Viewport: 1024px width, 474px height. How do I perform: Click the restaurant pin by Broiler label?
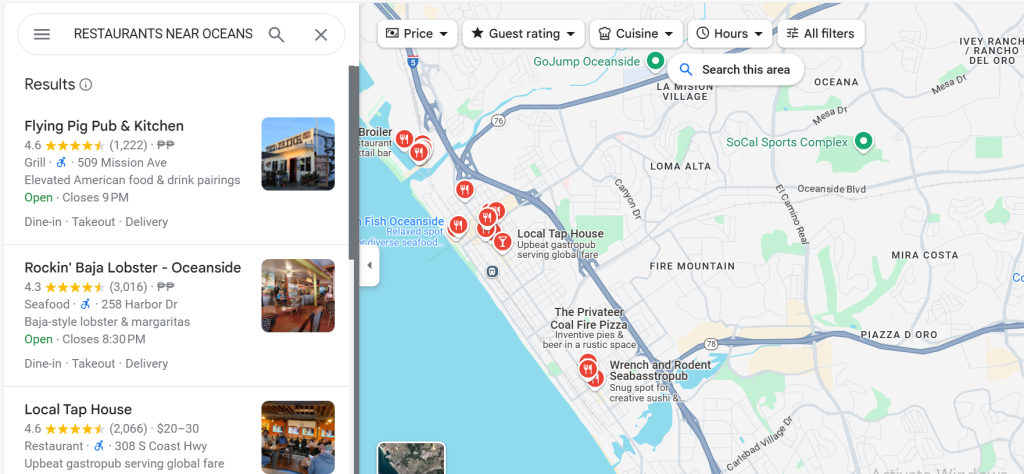404,138
